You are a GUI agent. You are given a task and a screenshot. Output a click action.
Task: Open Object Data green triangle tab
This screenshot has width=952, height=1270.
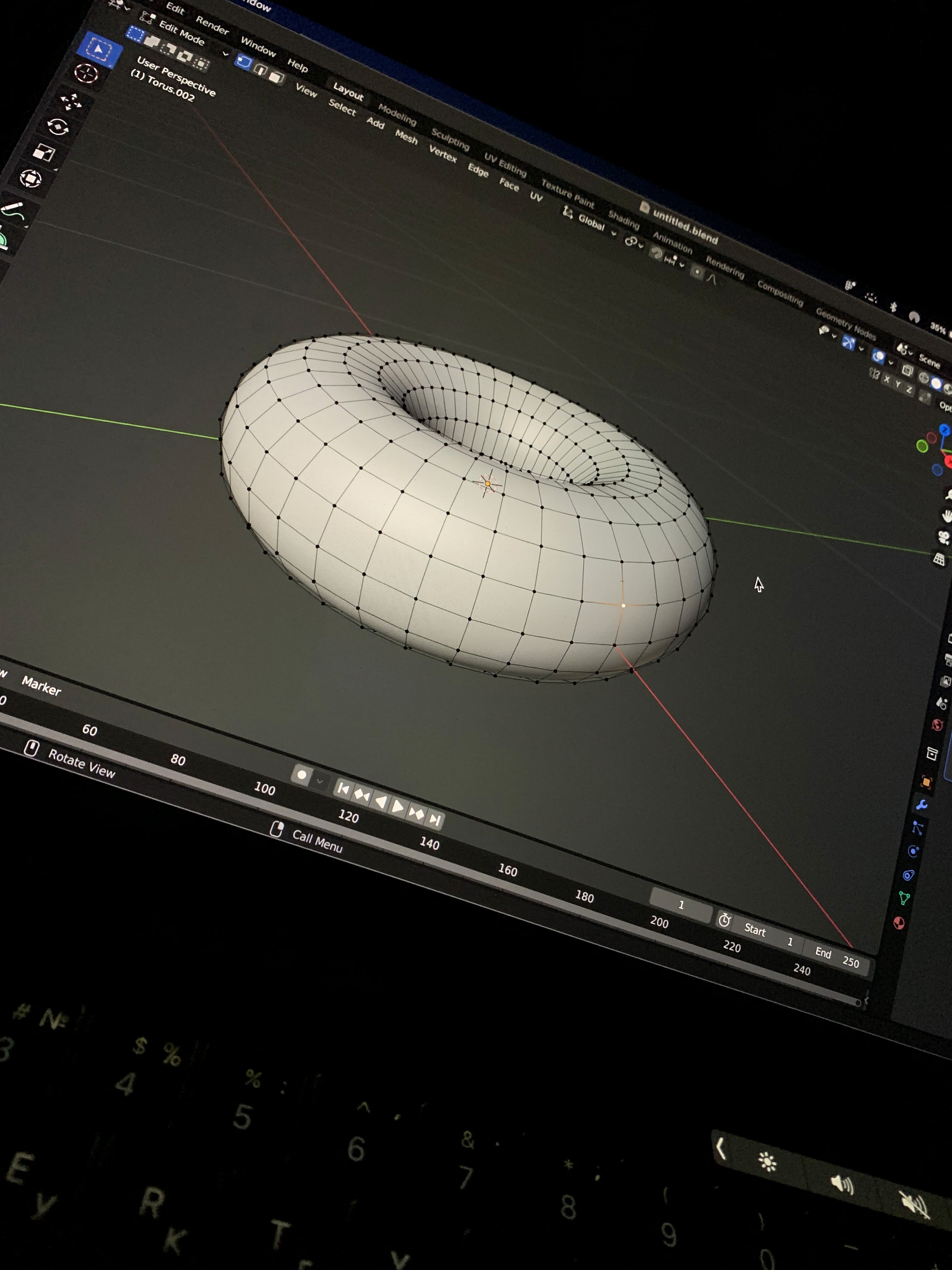coord(904,898)
